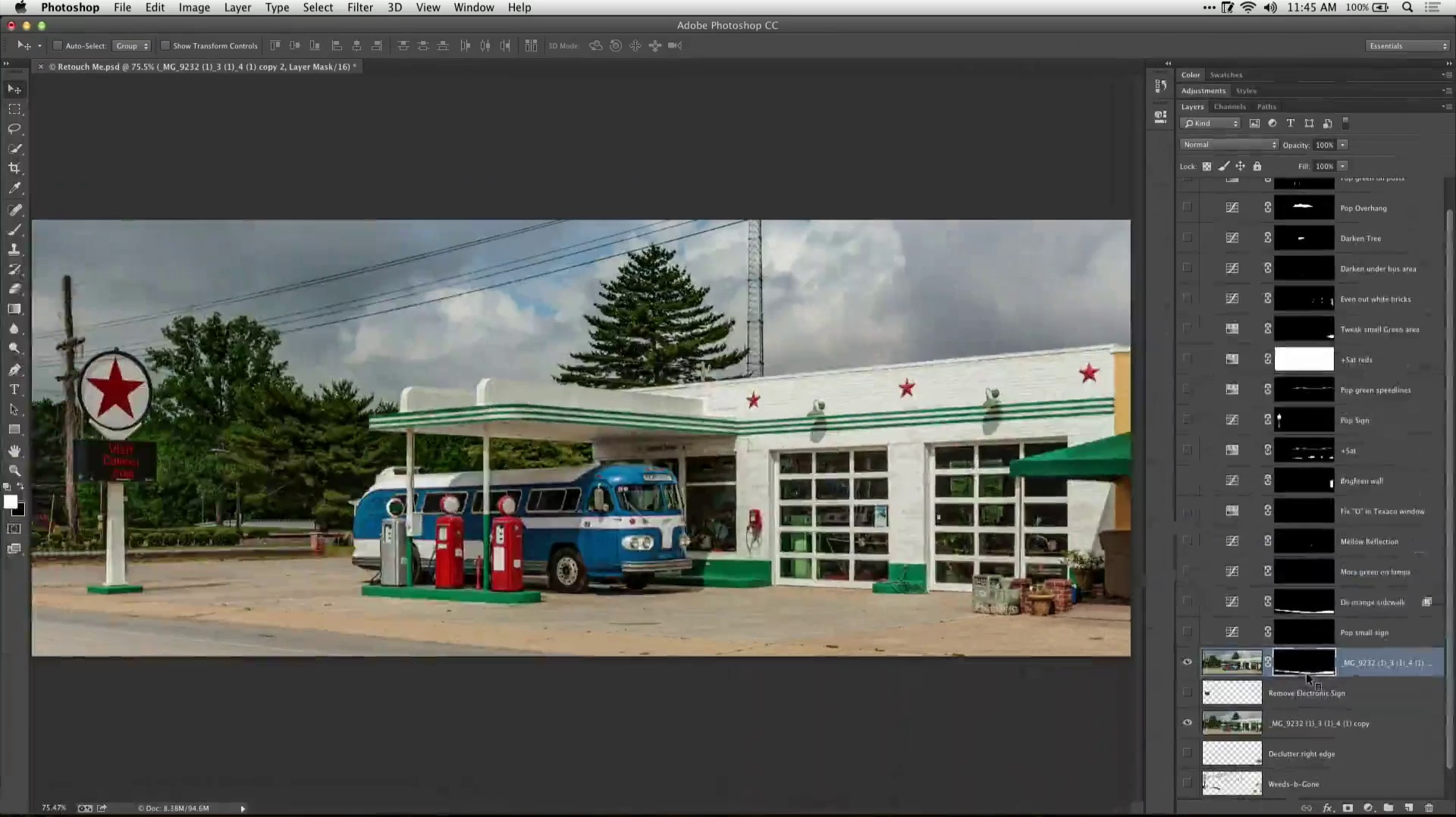Select the Blur tool
The height and width of the screenshot is (817, 1456).
(x=14, y=329)
